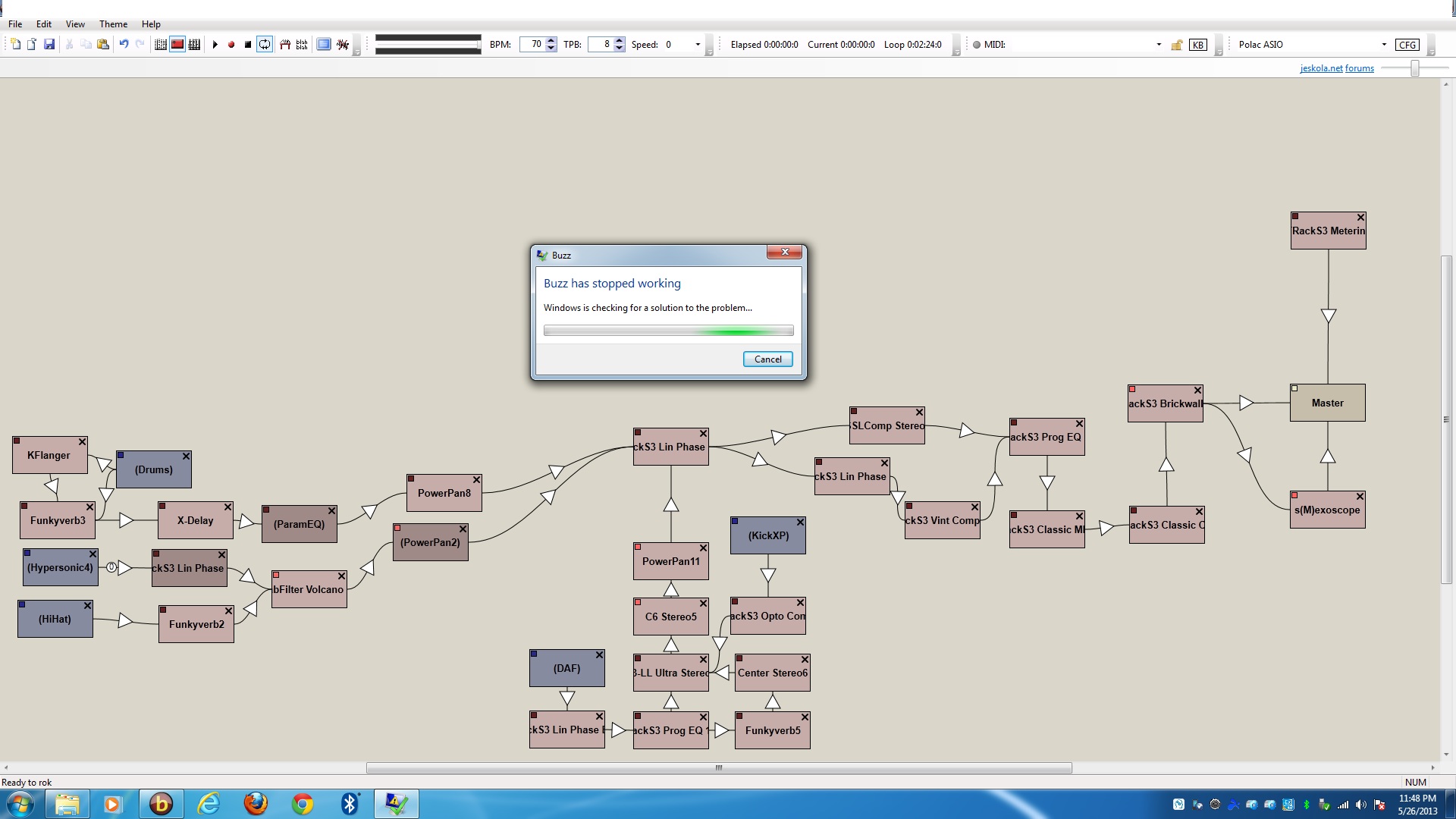Click Cancel in the Buzz crash dialog
Screen dimensions: 1456x819
tap(767, 359)
